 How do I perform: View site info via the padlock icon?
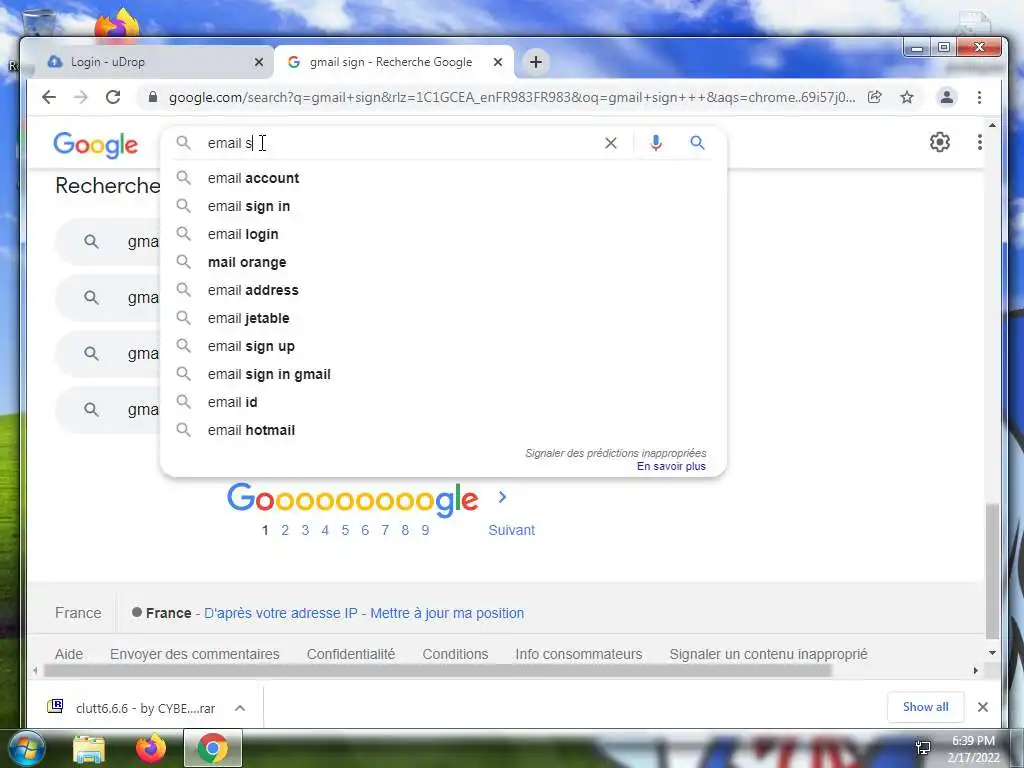(x=153, y=97)
